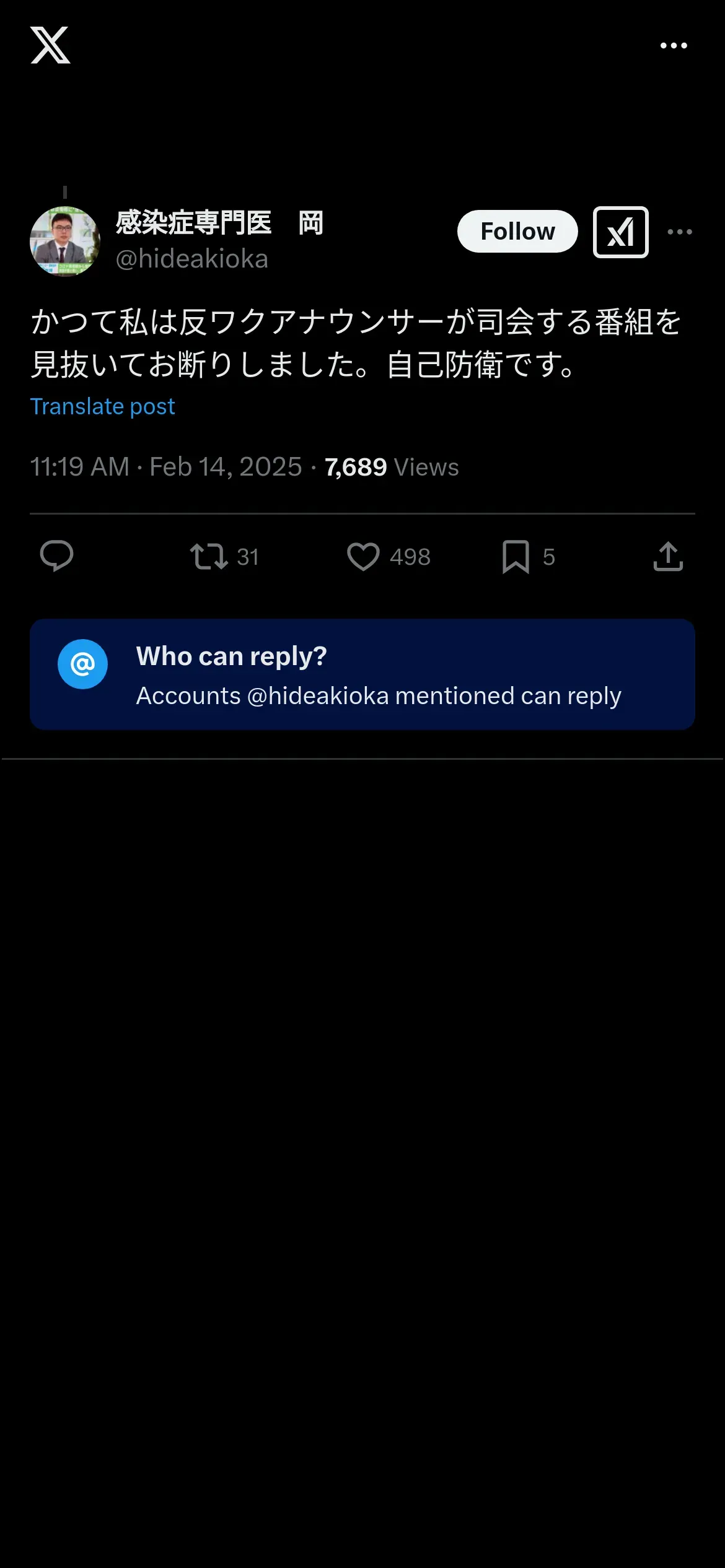Open the 11:19 AM · Feb 14, 2025 timestamp
The height and width of the screenshot is (1568, 725).
click(166, 467)
